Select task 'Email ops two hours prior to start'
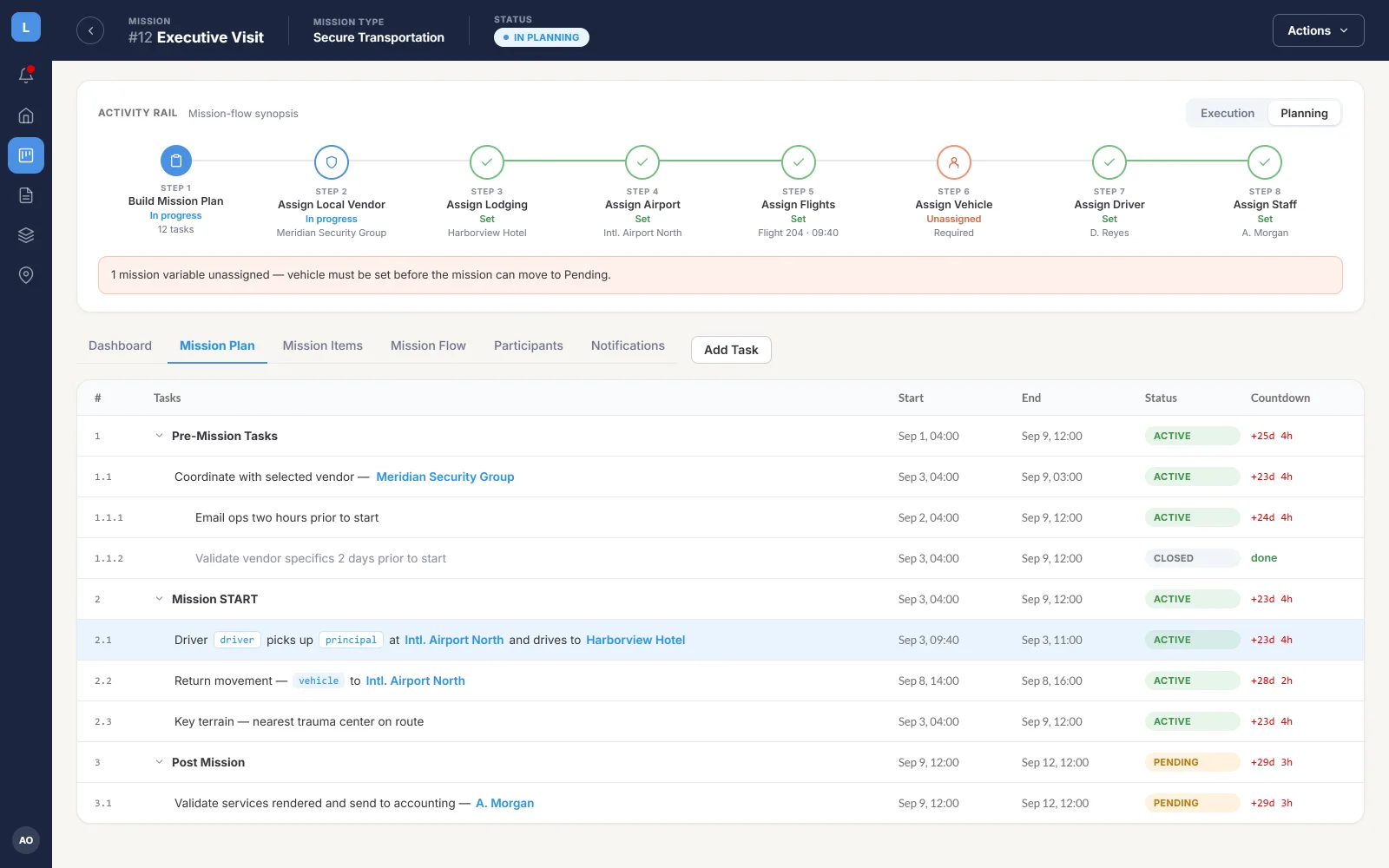Image resolution: width=1389 pixels, height=868 pixels. pos(286,517)
